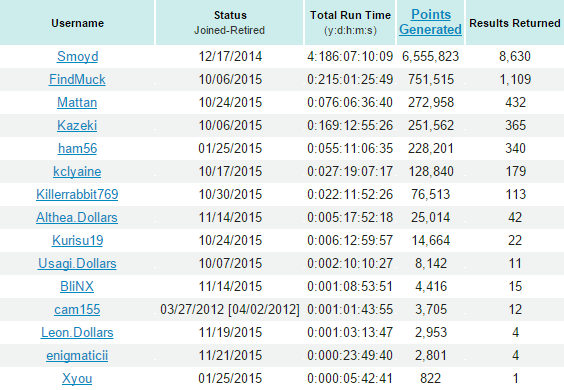Viewport: 564px width, 390px height.
Task: Select run time 0:000:05:42:41
Action: (350, 379)
